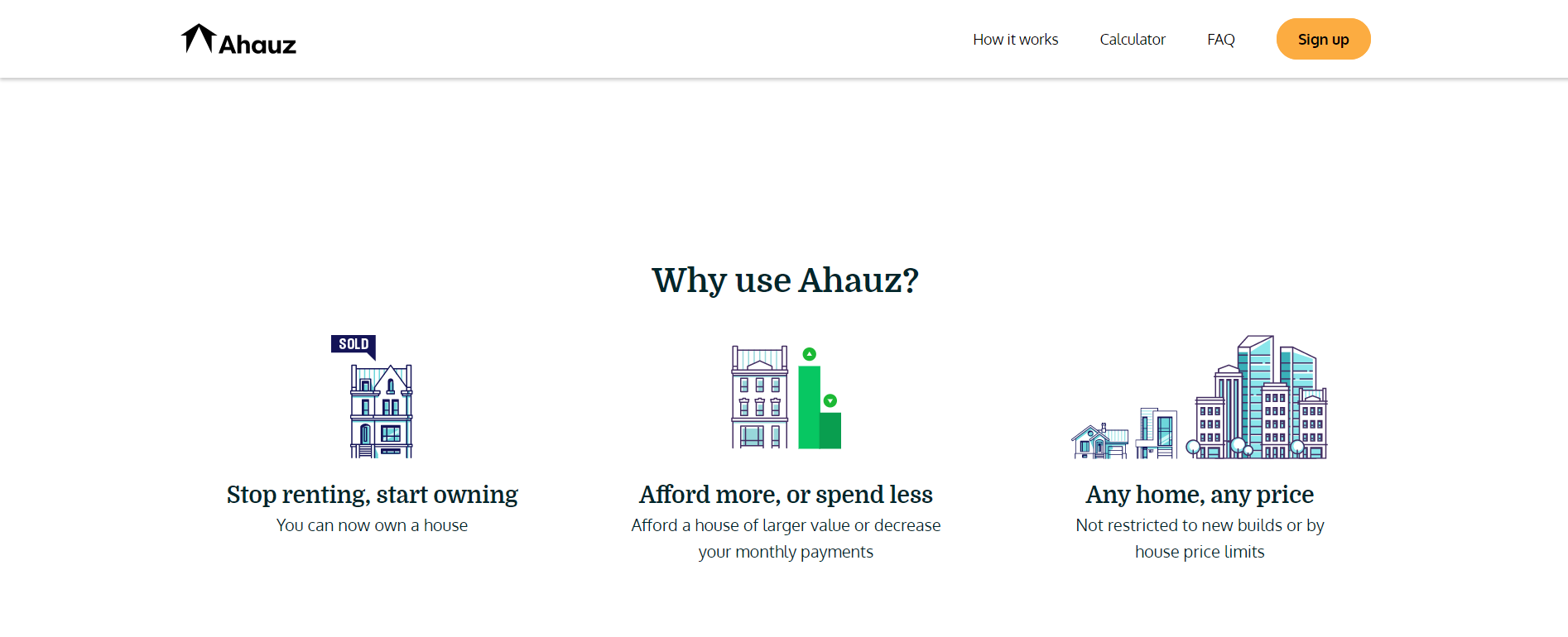Click the 'Any home, any price' heading
The width and height of the screenshot is (1568, 637).
[1200, 494]
